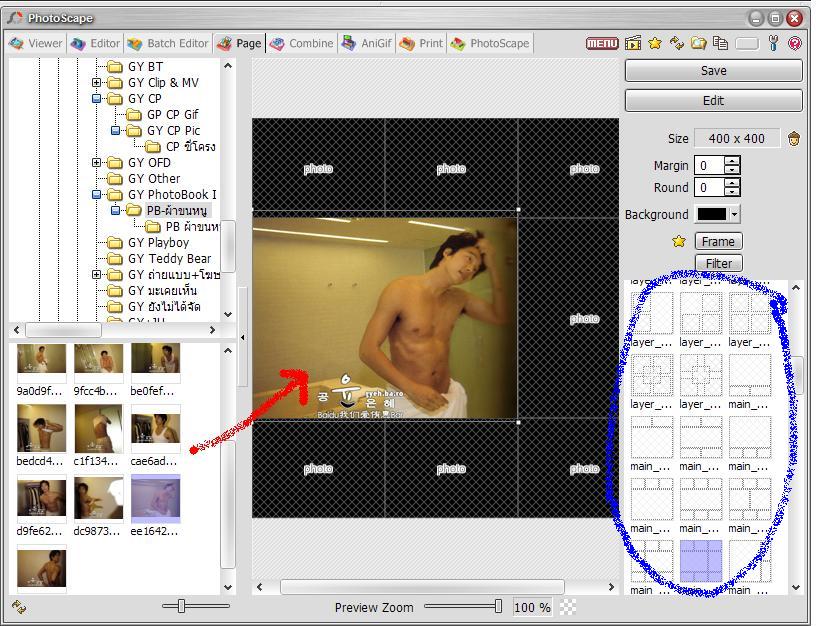Viewport: 838px width, 626px height.
Task: Collapse the GY CP Pic subfolder
Action: [115, 130]
